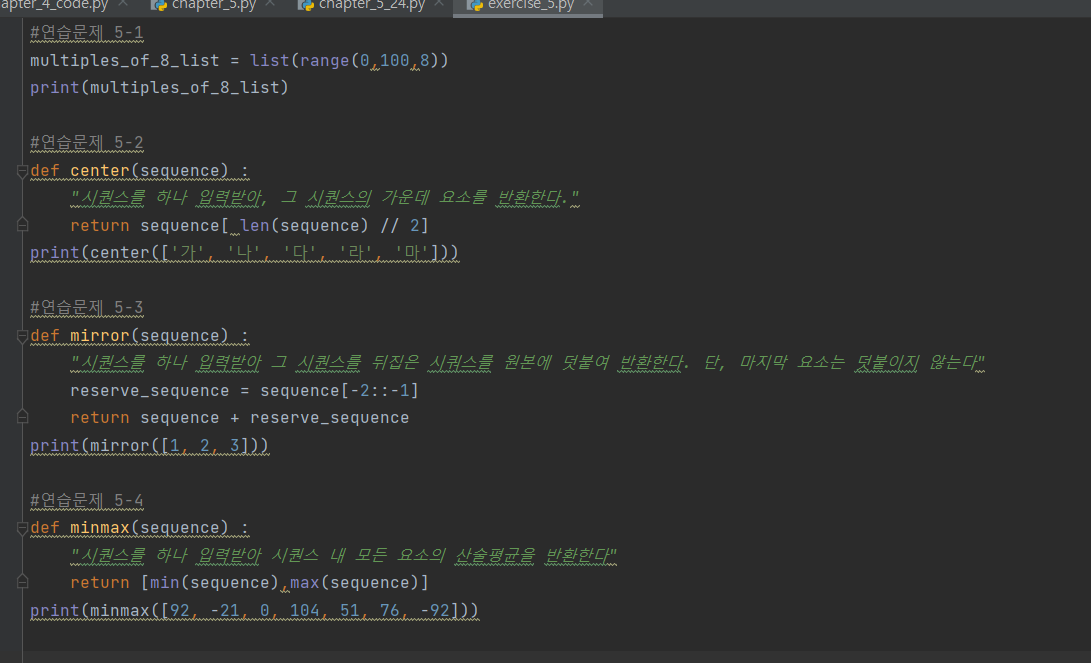Click the Python icon on chapter_5.py tab
This screenshot has height=663, width=1091.
pos(159,6)
